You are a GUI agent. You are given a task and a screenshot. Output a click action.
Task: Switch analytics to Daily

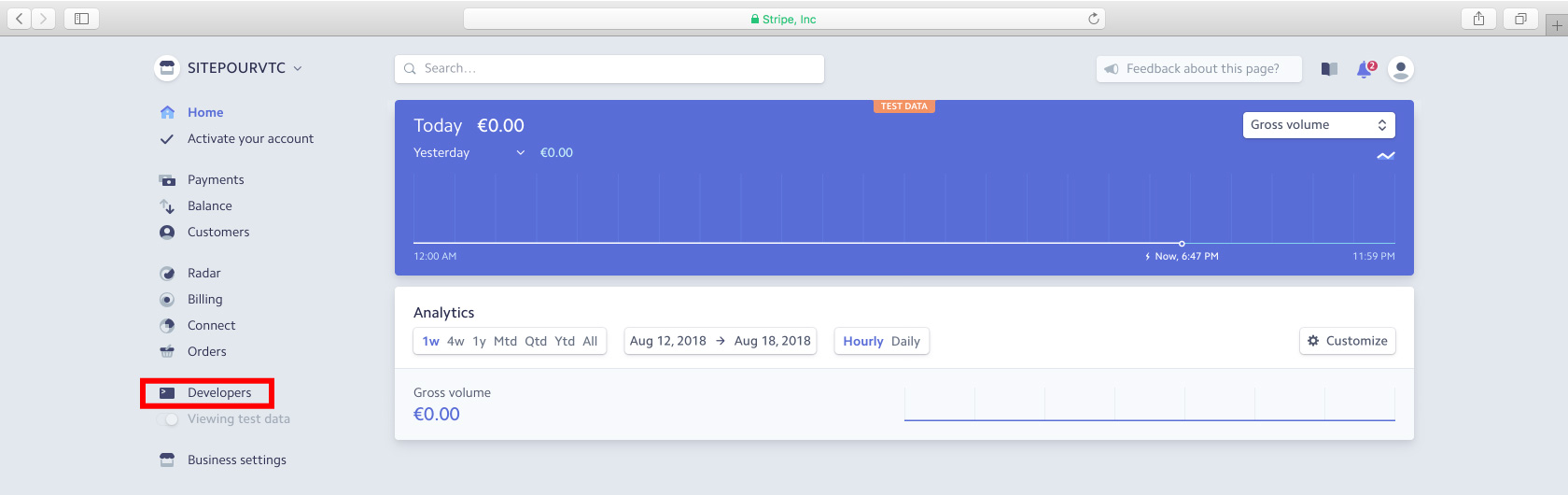pyautogui.click(x=905, y=341)
